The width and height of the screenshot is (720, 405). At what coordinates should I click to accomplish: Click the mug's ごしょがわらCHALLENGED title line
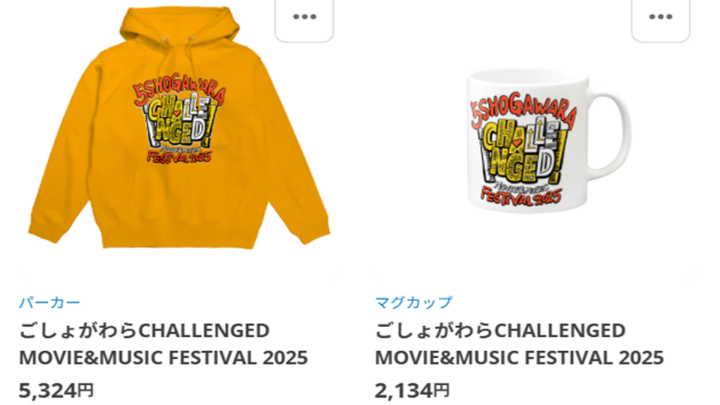pyautogui.click(x=501, y=331)
